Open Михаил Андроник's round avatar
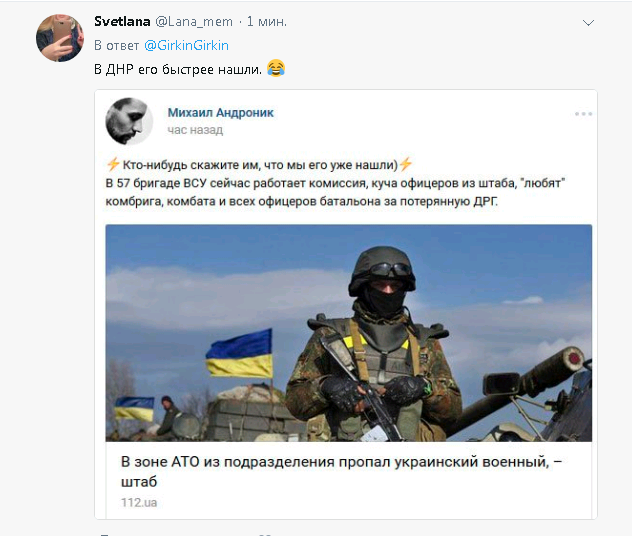The image size is (632, 536). [x=129, y=121]
